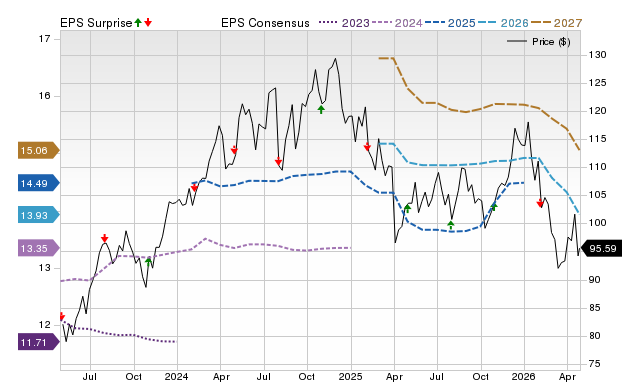The height and width of the screenshot is (382, 640).
Task: Select the red surprise arrow around May 2024
Action: click(x=234, y=150)
